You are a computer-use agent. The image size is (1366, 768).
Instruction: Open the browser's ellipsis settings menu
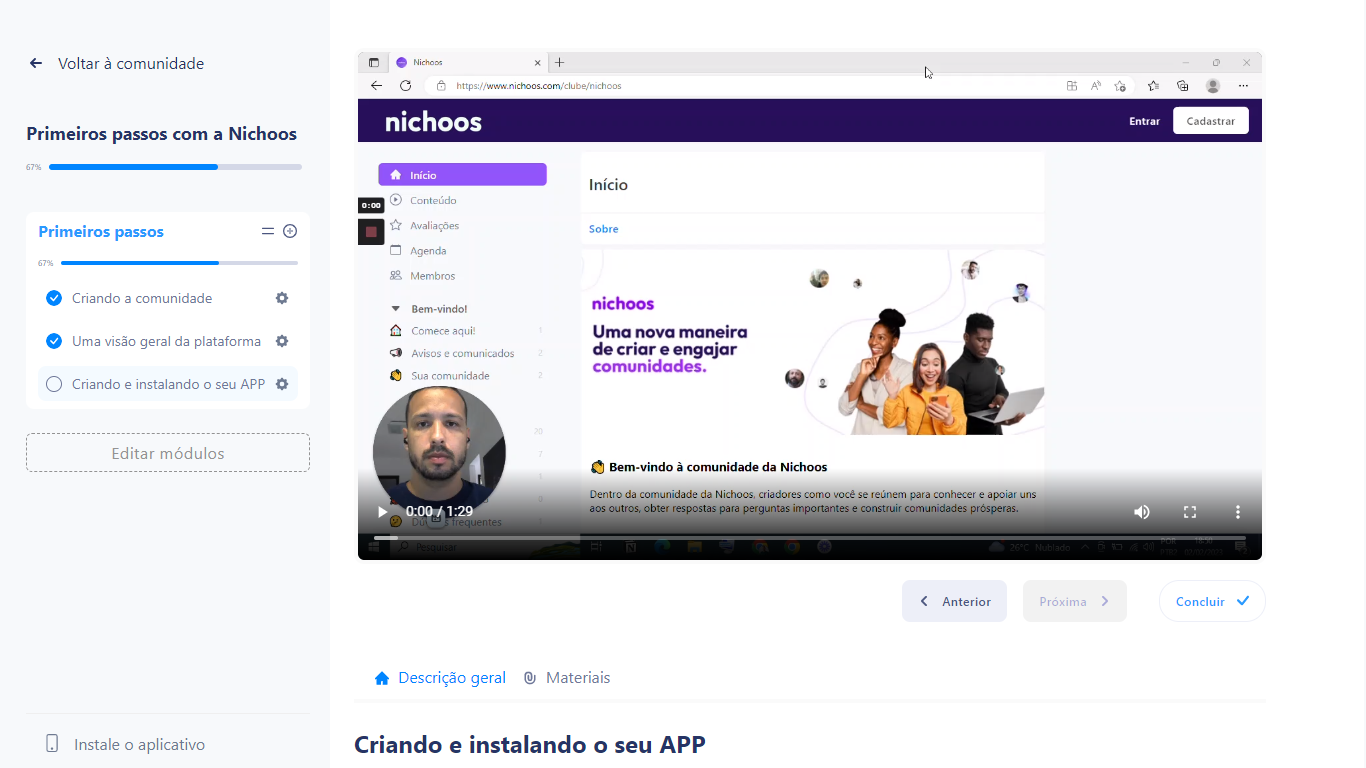coord(1243,86)
